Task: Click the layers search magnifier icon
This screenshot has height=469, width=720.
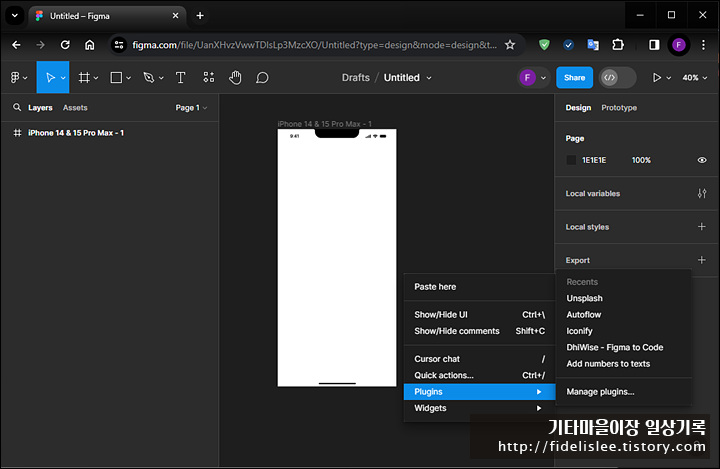Action: coord(17,107)
